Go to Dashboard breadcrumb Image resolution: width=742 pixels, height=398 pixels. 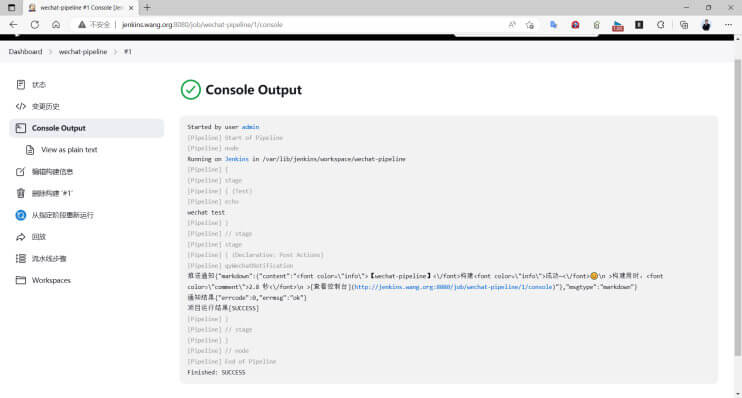pyautogui.click(x=25, y=52)
